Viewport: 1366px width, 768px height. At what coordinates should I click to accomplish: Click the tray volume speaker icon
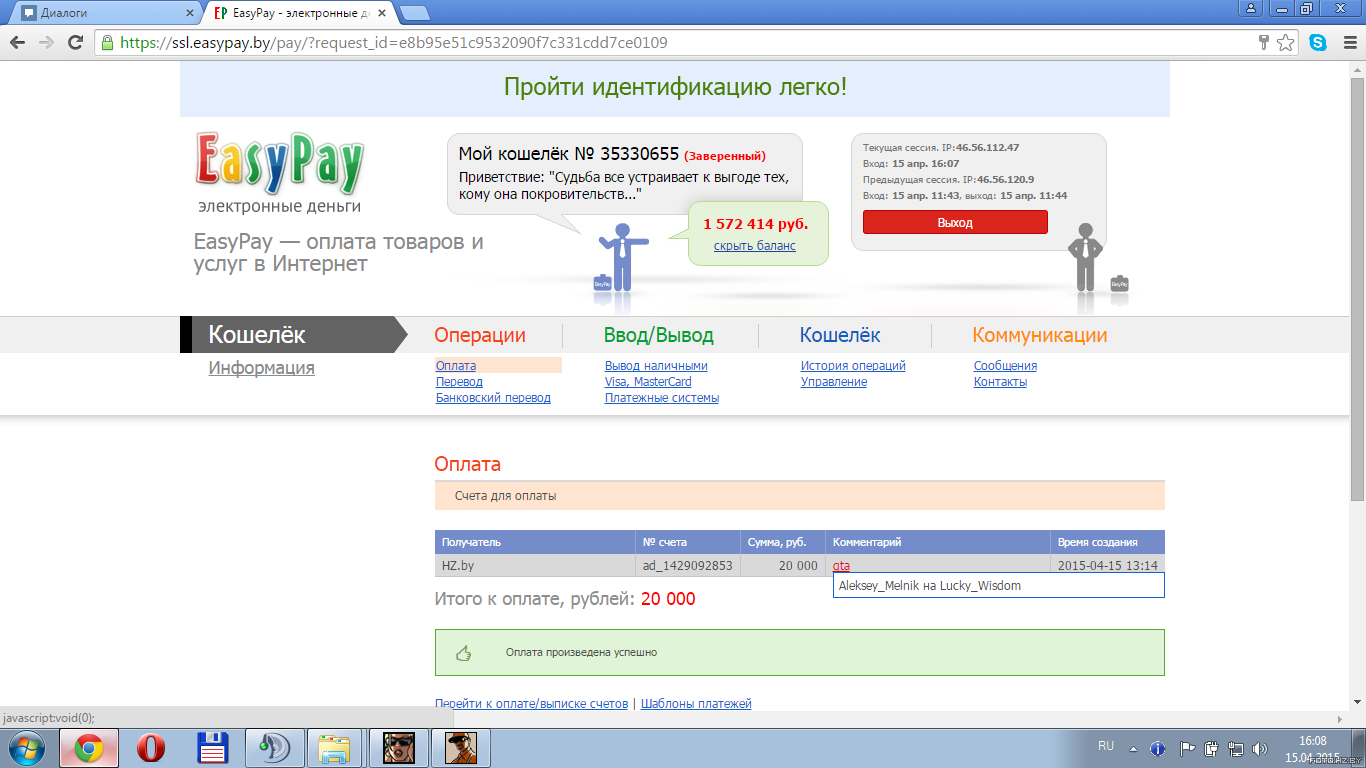(1262, 748)
